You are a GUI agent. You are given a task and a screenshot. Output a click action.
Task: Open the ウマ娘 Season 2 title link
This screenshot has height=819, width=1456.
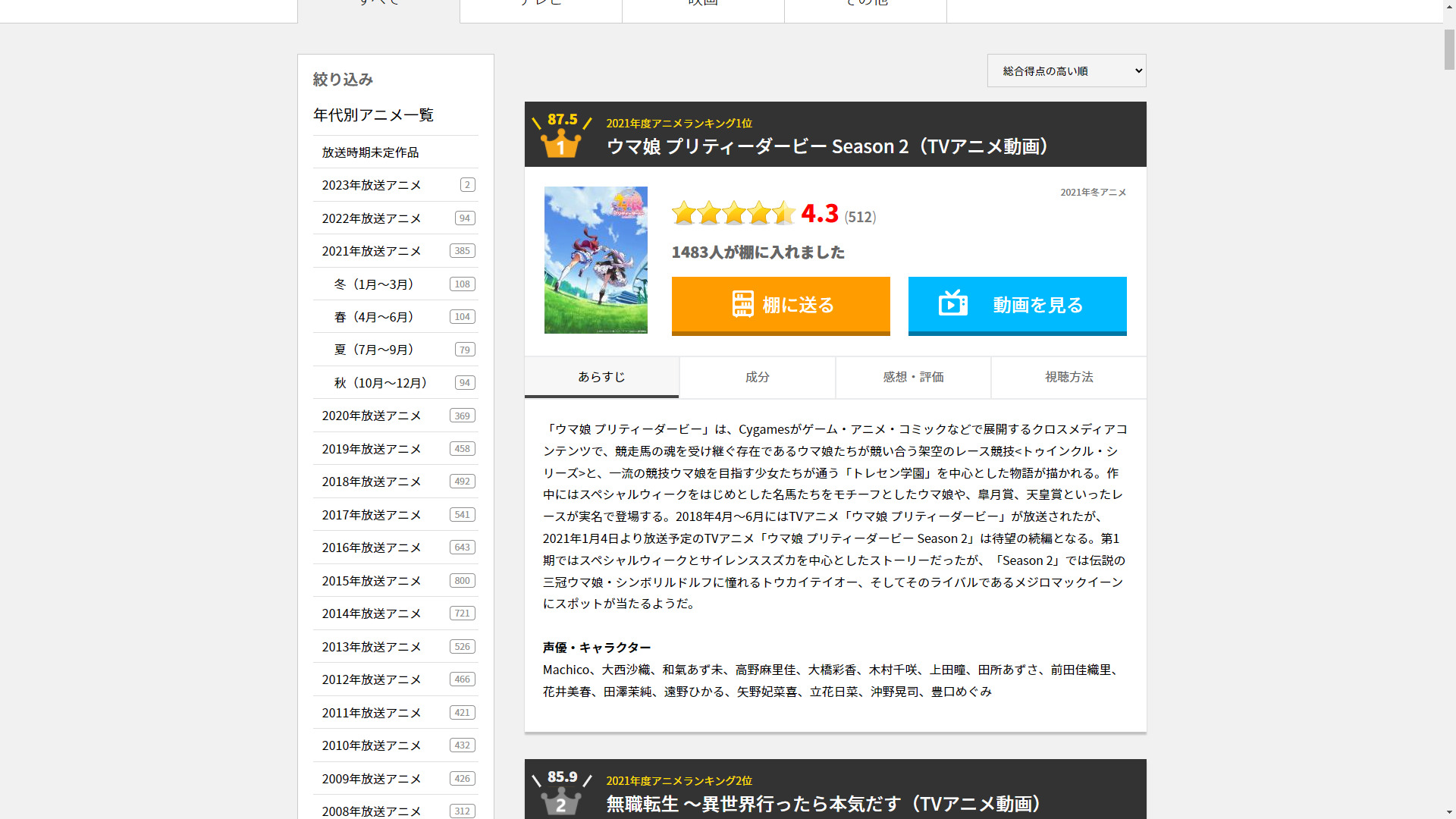pos(828,146)
